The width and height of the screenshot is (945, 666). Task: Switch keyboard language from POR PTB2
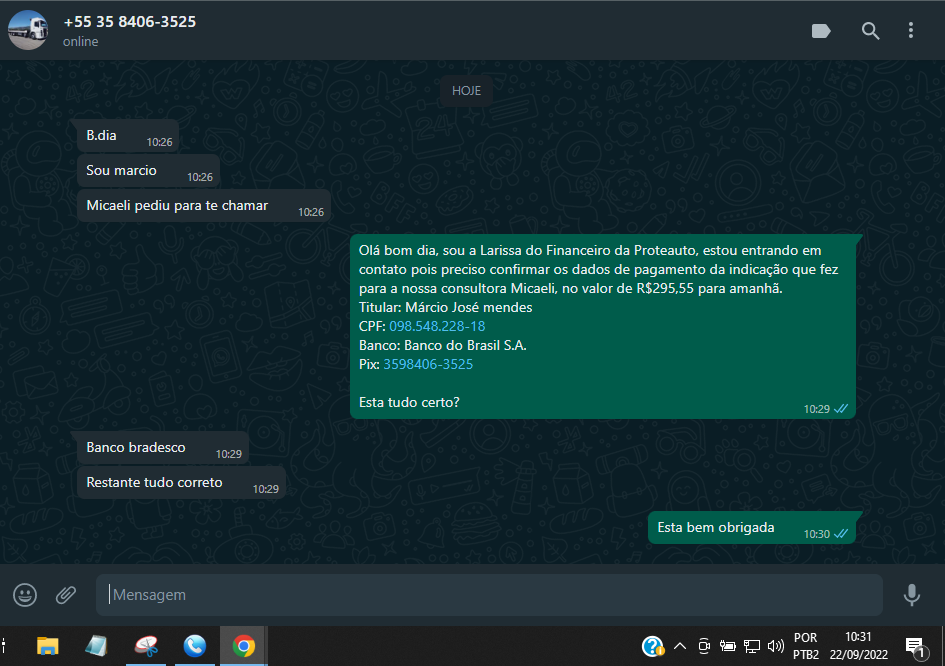[x=805, y=646]
